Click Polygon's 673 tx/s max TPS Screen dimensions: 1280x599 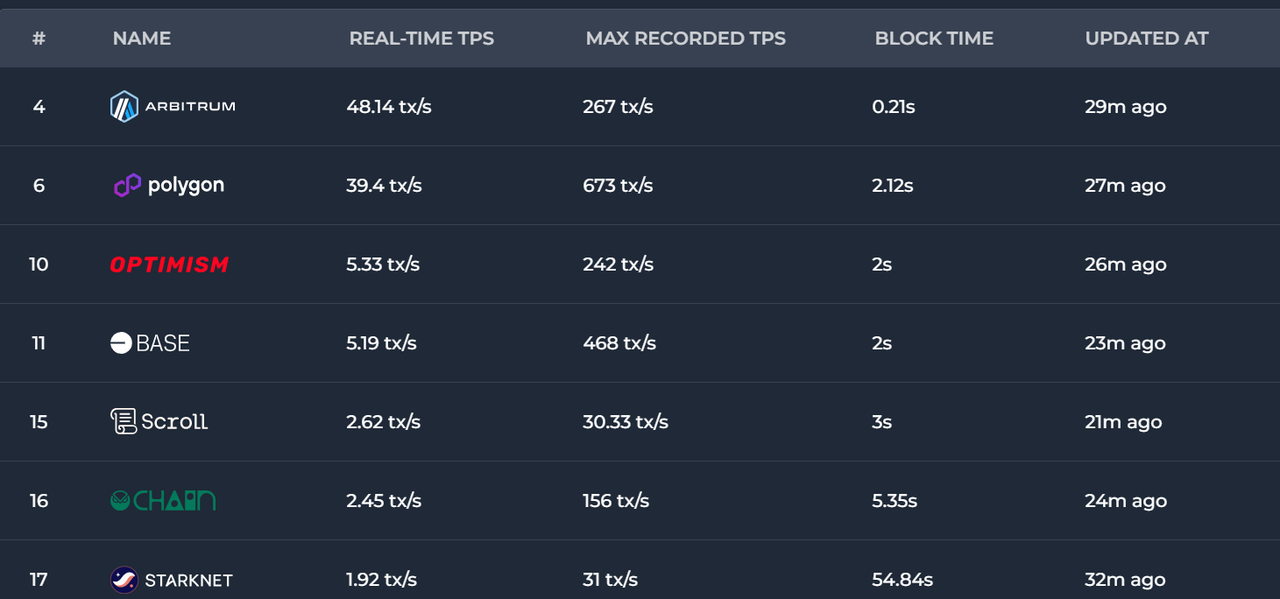[618, 185]
